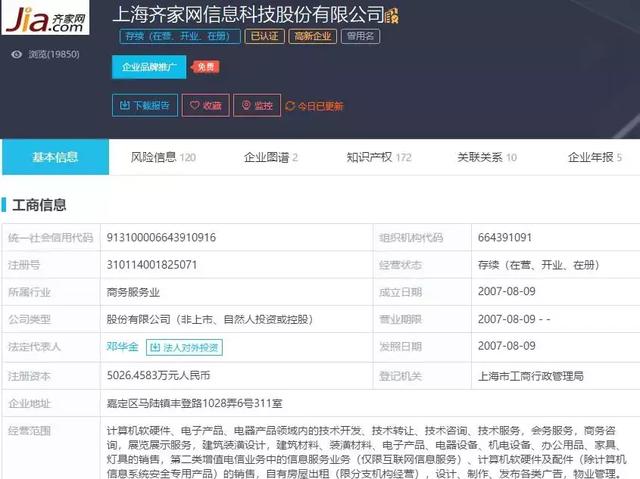Switch to the 基本信息 tab
The width and height of the screenshot is (640, 479).
coord(56,157)
